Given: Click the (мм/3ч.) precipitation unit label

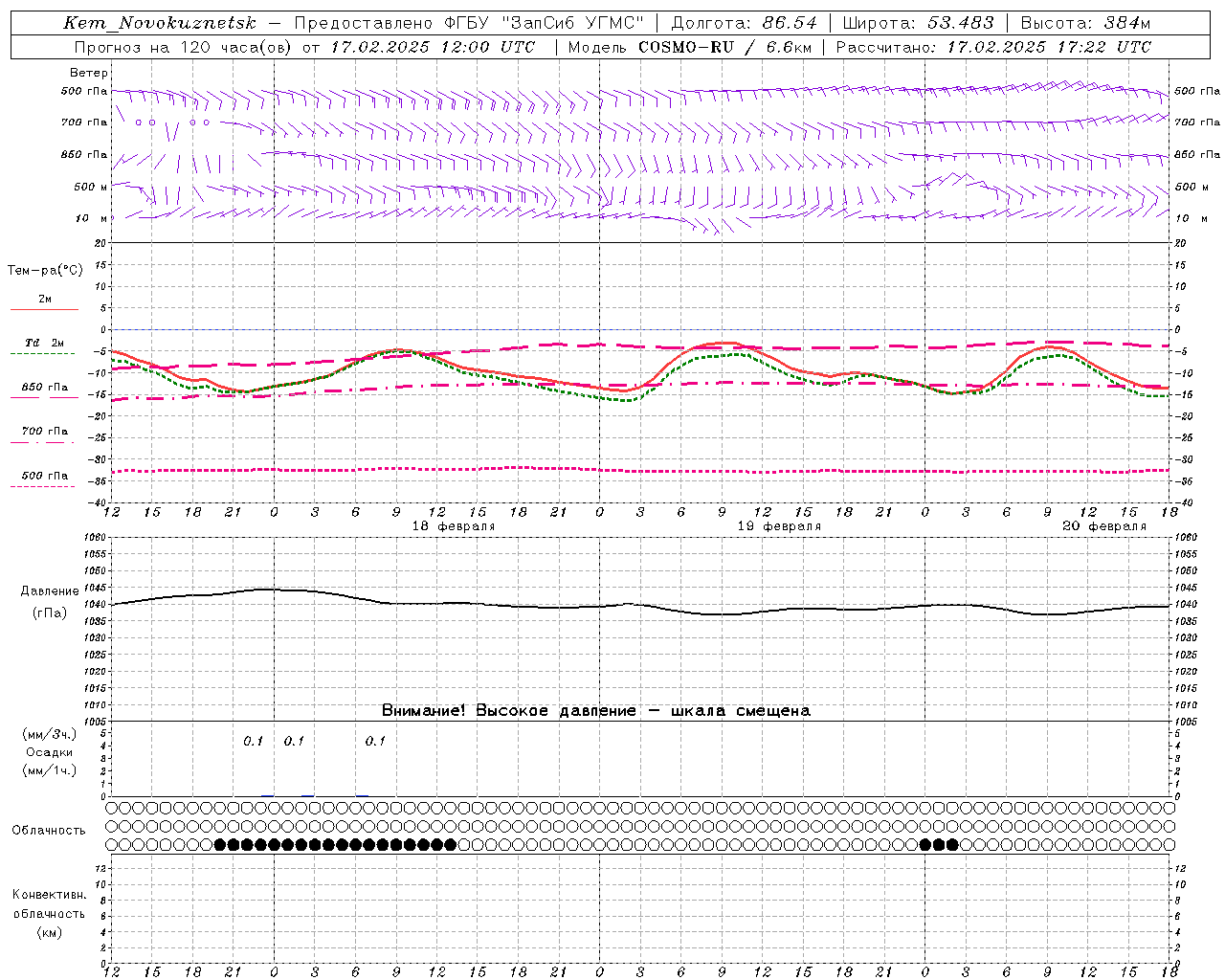Looking at the screenshot, I should pos(49,734).
